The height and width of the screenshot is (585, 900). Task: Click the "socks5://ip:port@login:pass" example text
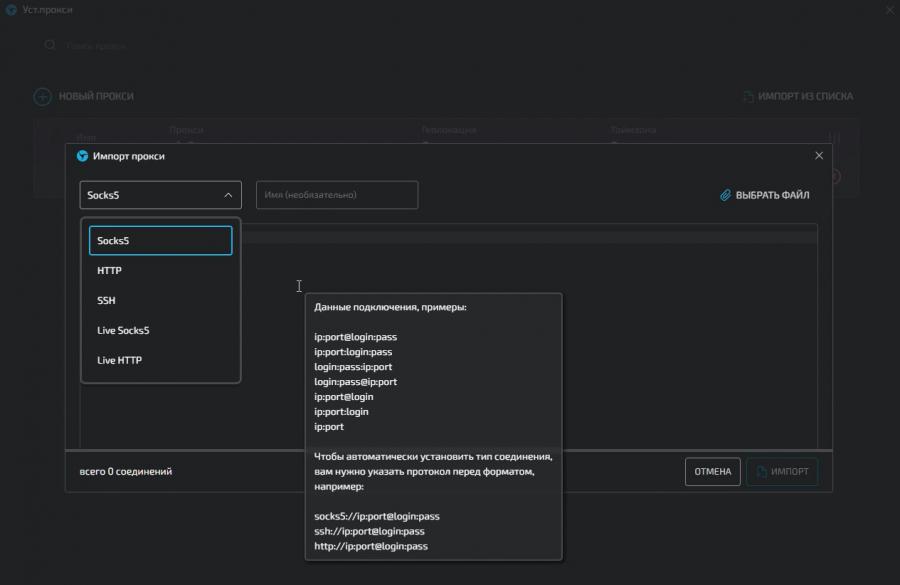click(377, 516)
